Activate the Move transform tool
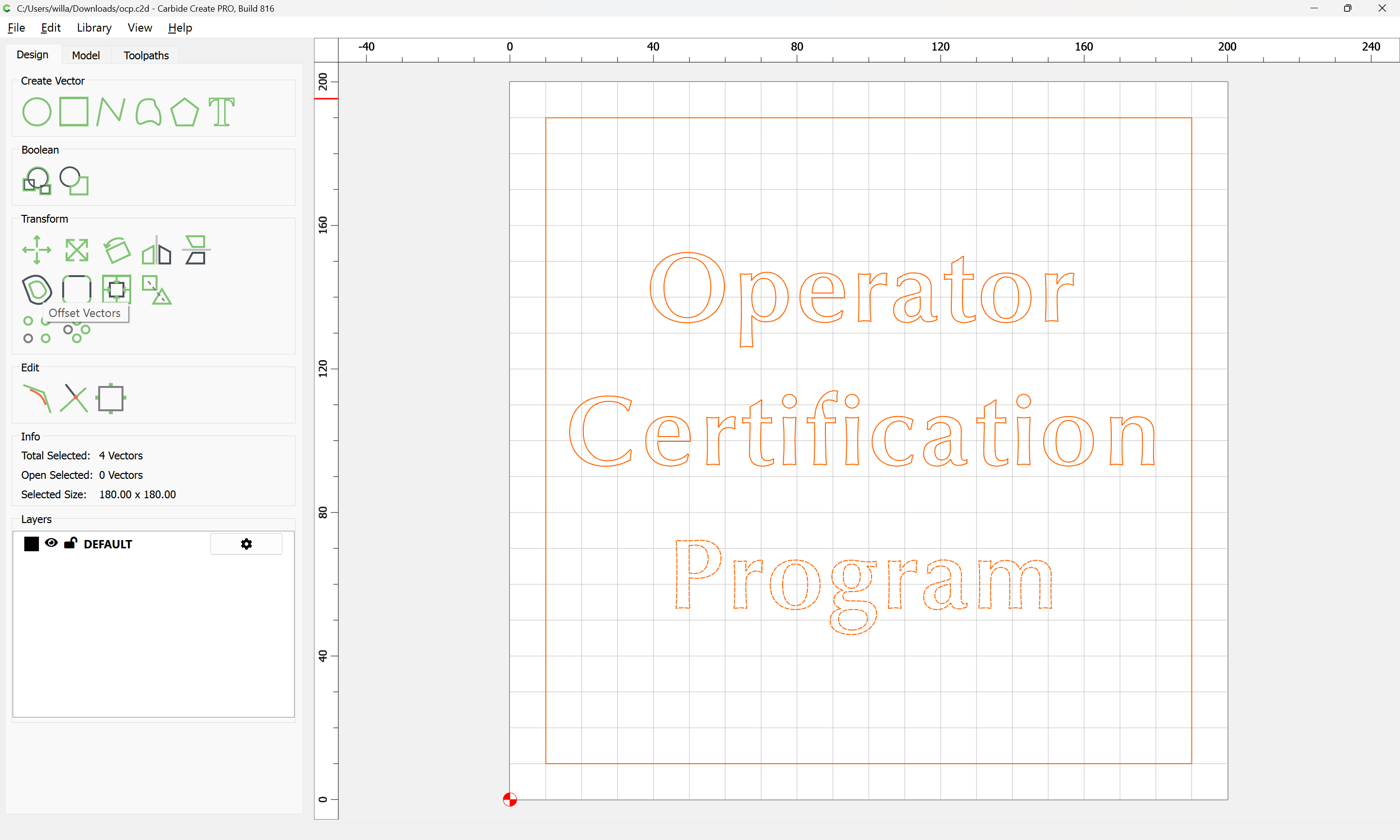 click(37, 250)
